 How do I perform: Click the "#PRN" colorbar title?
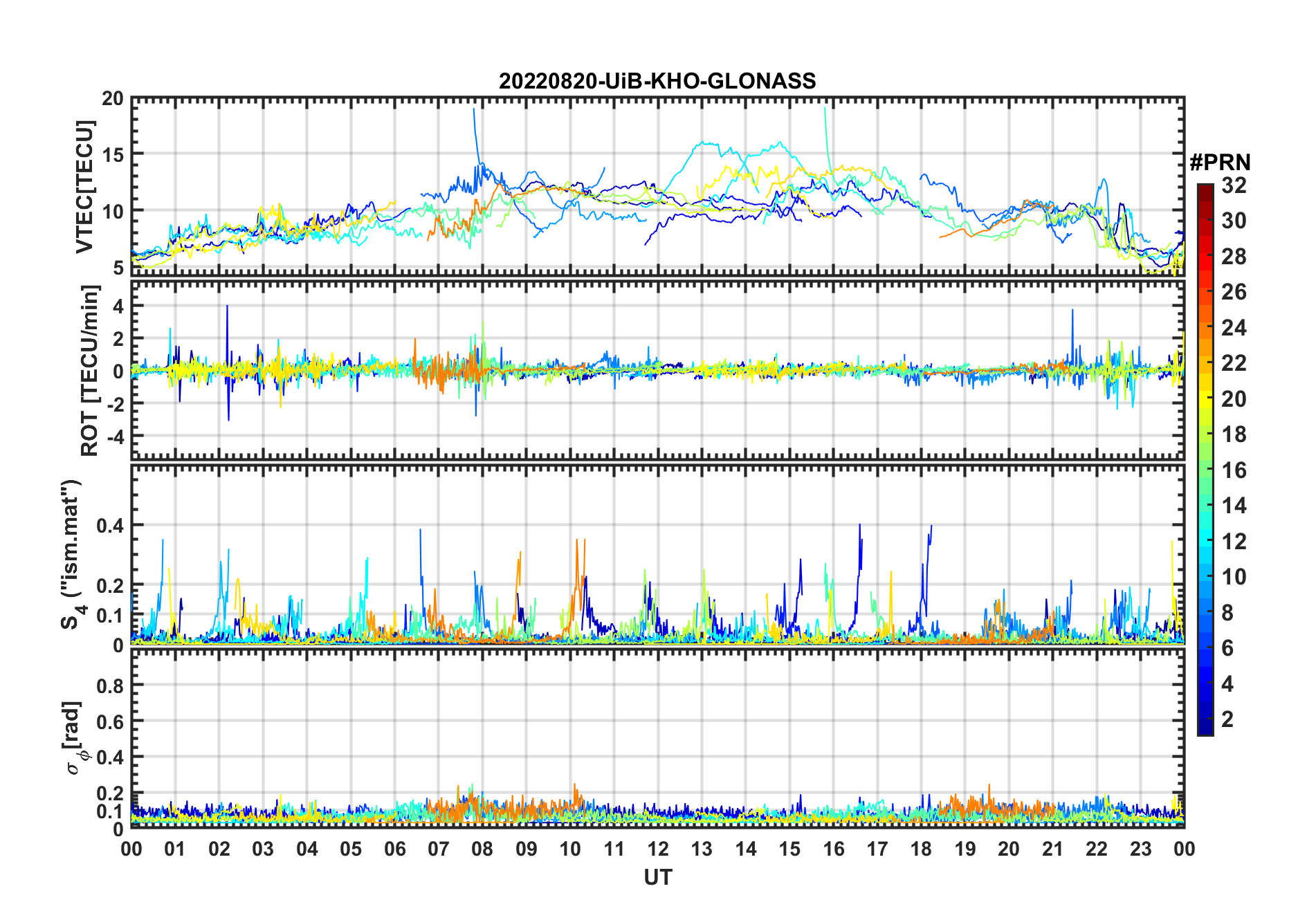pos(1220,163)
